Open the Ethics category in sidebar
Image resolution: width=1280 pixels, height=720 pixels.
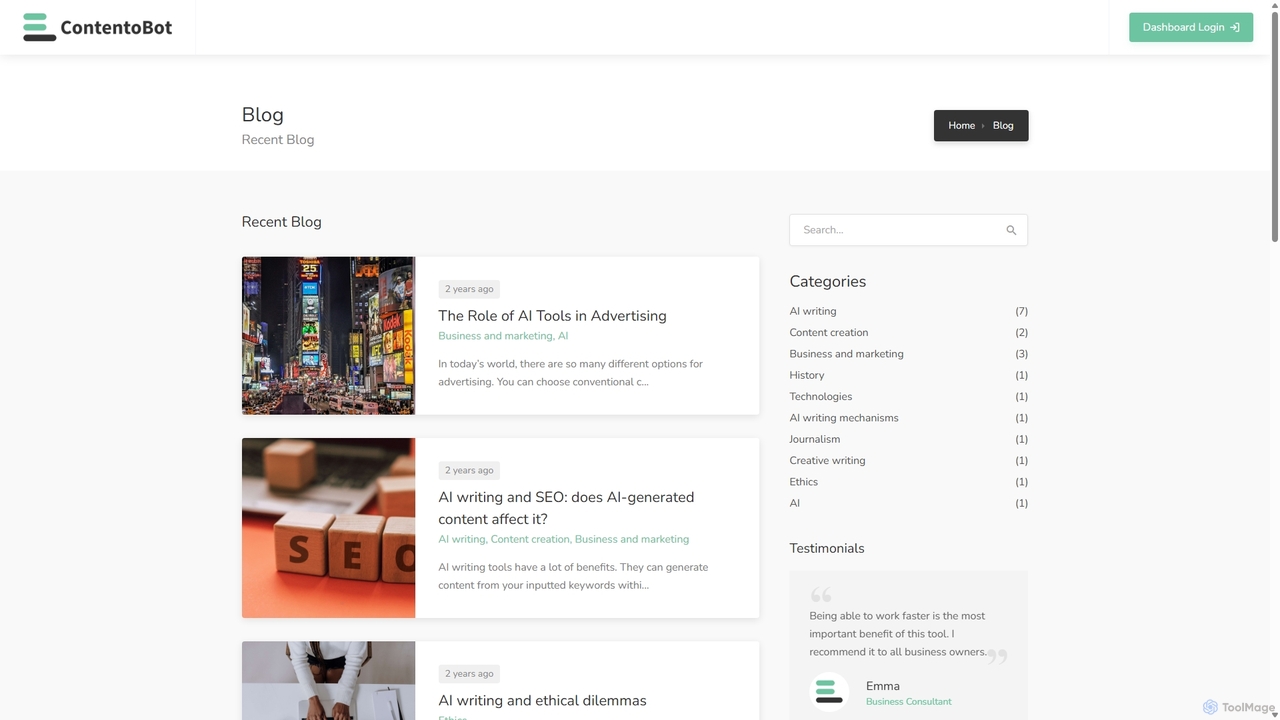pyautogui.click(x=804, y=482)
